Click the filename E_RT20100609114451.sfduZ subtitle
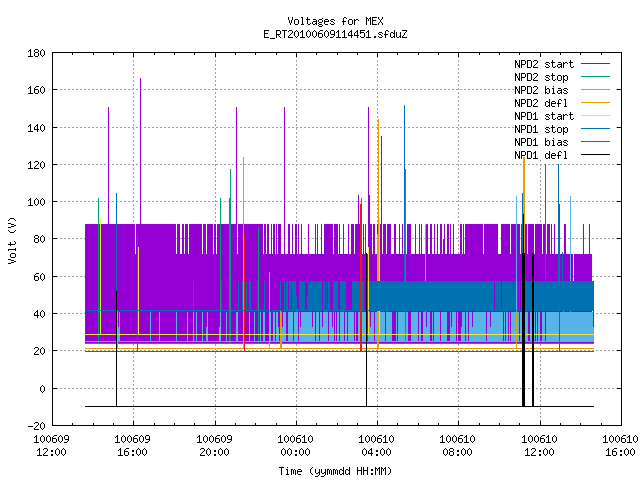The height and width of the screenshot is (480, 640). pyautogui.click(x=335, y=34)
